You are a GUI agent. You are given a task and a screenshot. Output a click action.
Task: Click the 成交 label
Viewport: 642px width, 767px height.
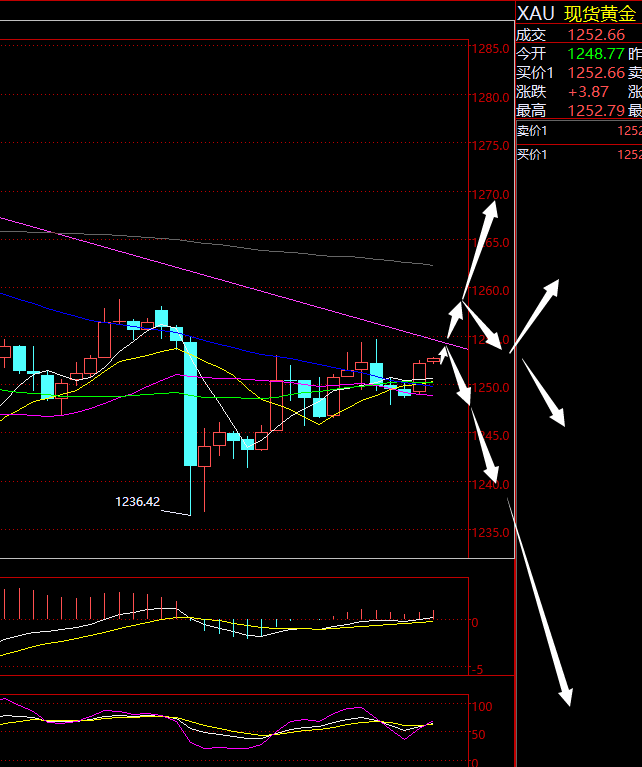tap(531, 35)
